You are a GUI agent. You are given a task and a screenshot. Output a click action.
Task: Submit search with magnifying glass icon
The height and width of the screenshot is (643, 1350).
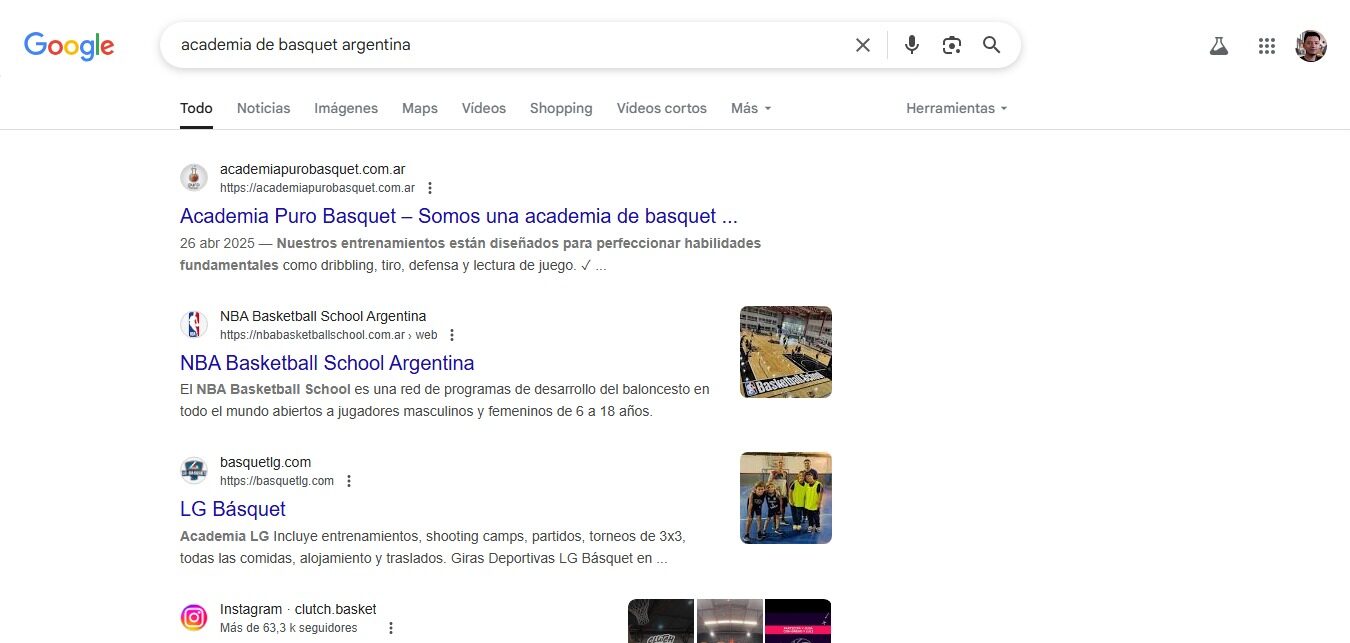click(x=992, y=45)
